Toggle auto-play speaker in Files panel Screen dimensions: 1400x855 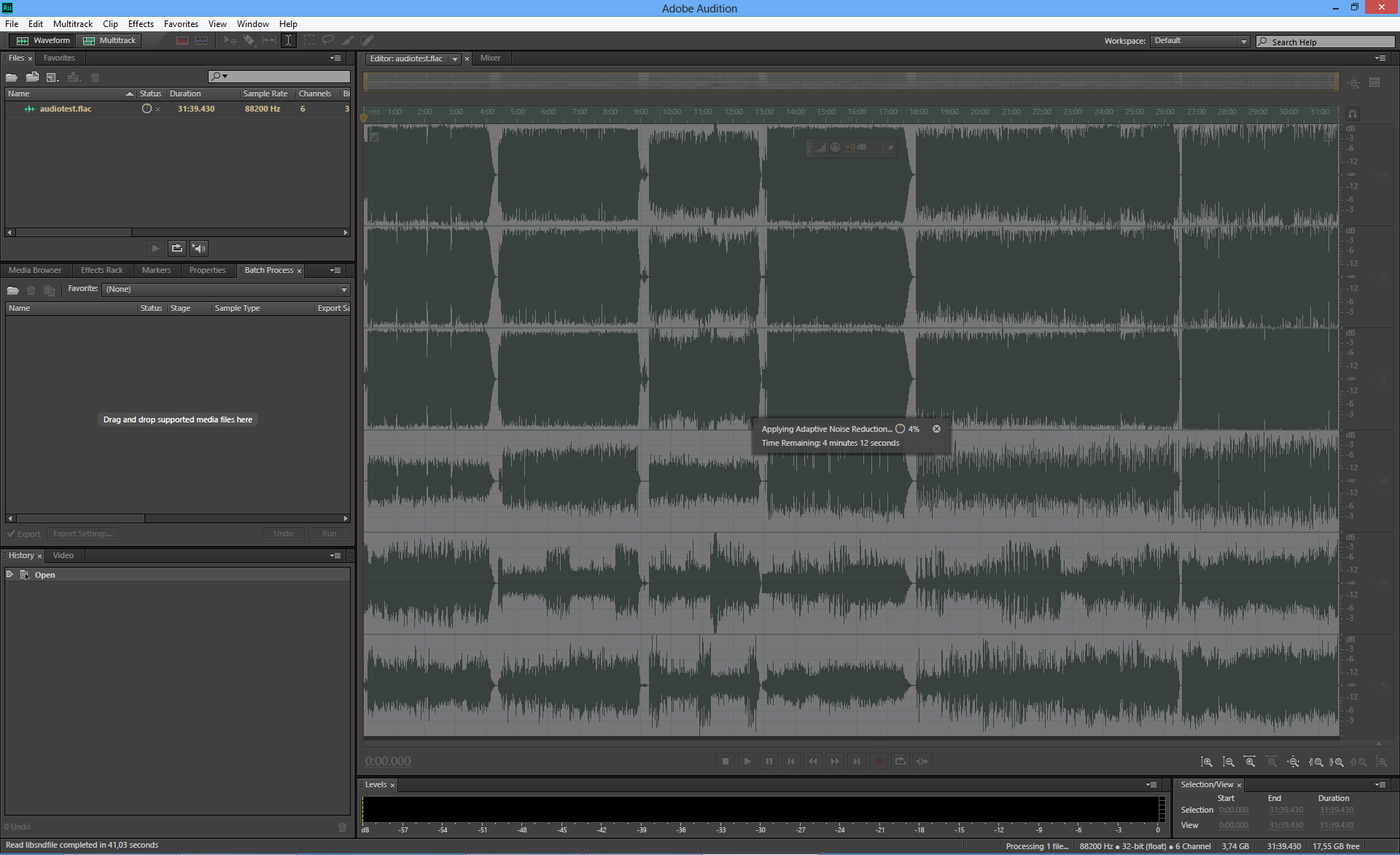(x=198, y=249)
